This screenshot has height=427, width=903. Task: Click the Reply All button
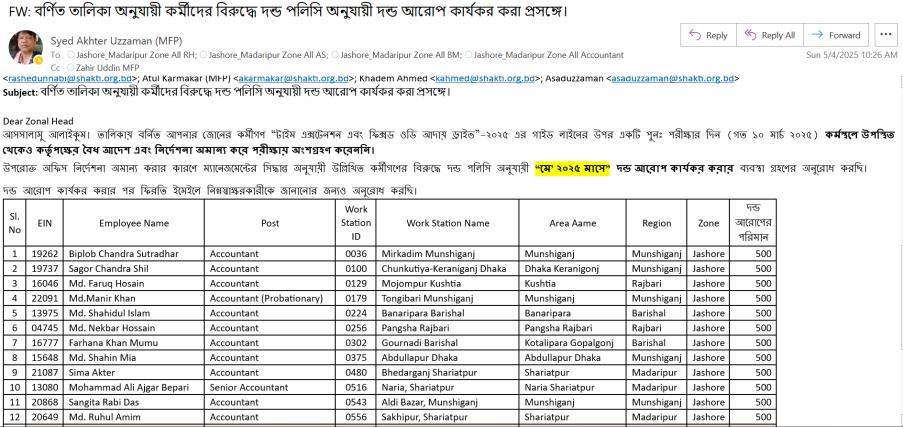(x=769, y=35)
